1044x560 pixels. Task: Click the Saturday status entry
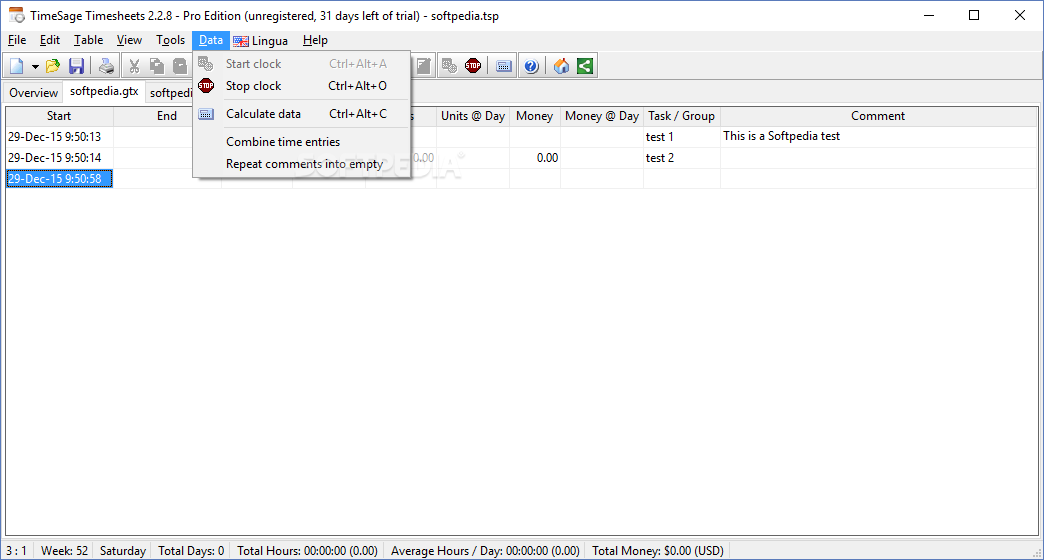(x=123, y=551)
